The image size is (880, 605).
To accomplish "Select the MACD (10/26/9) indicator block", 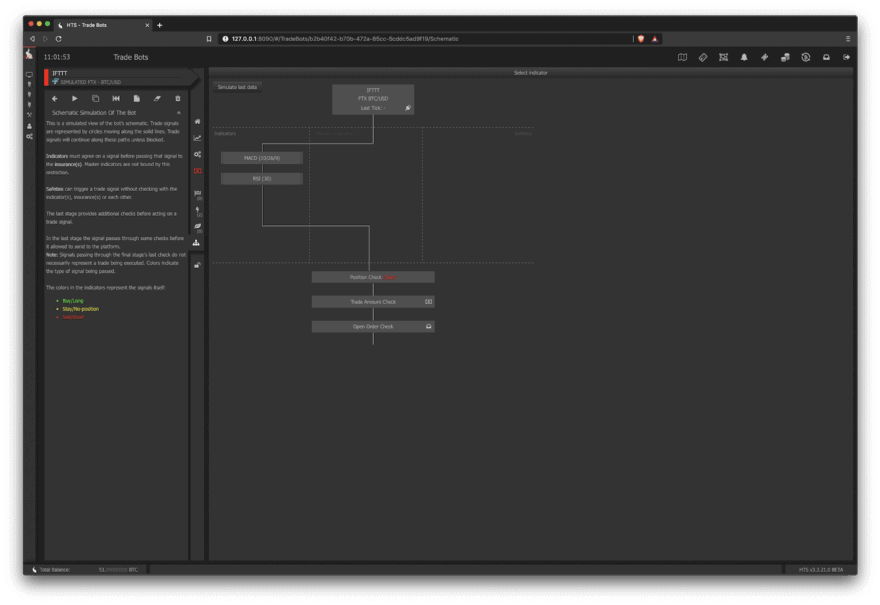I will (262, 158).
